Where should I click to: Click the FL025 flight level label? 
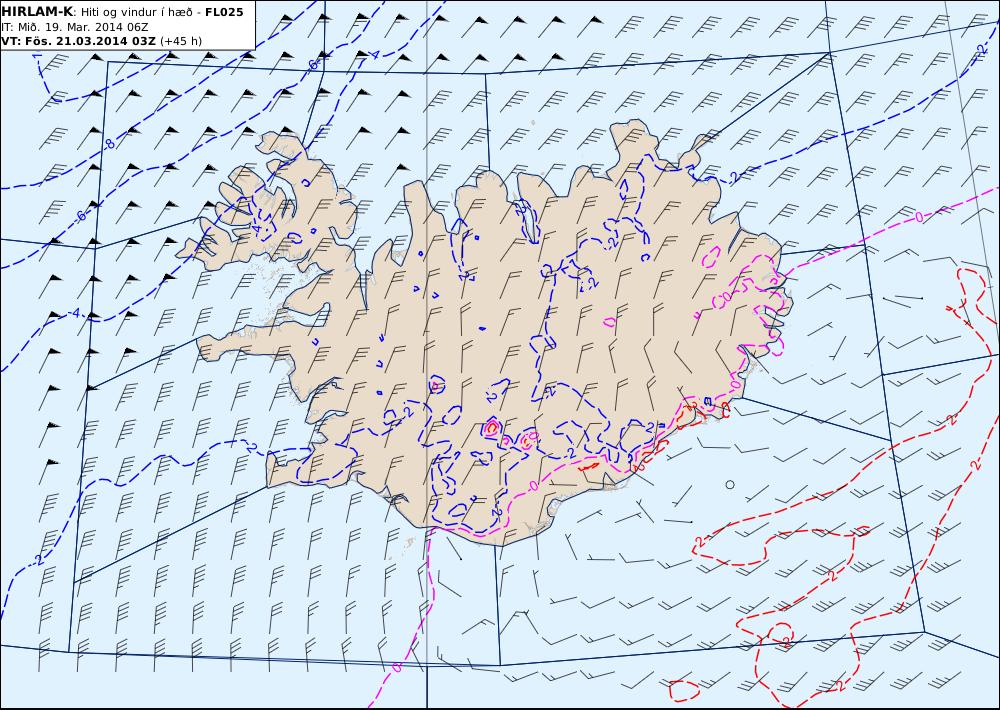[x=224, y=12]
